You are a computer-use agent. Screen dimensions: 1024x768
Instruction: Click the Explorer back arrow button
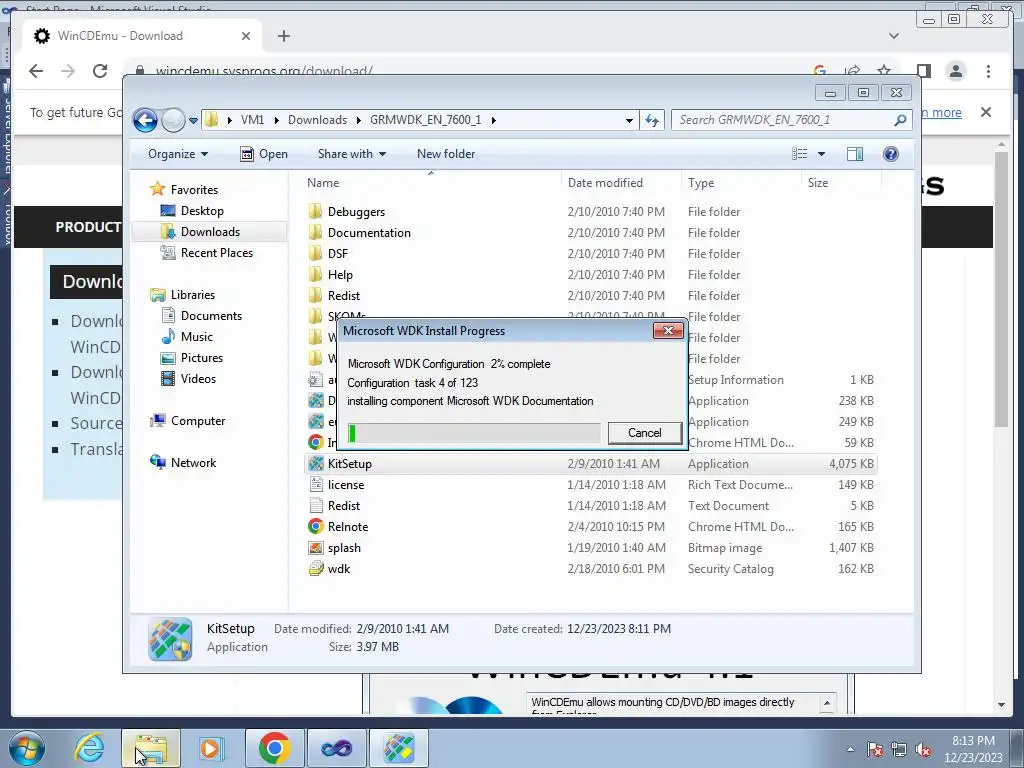(145, 120)
